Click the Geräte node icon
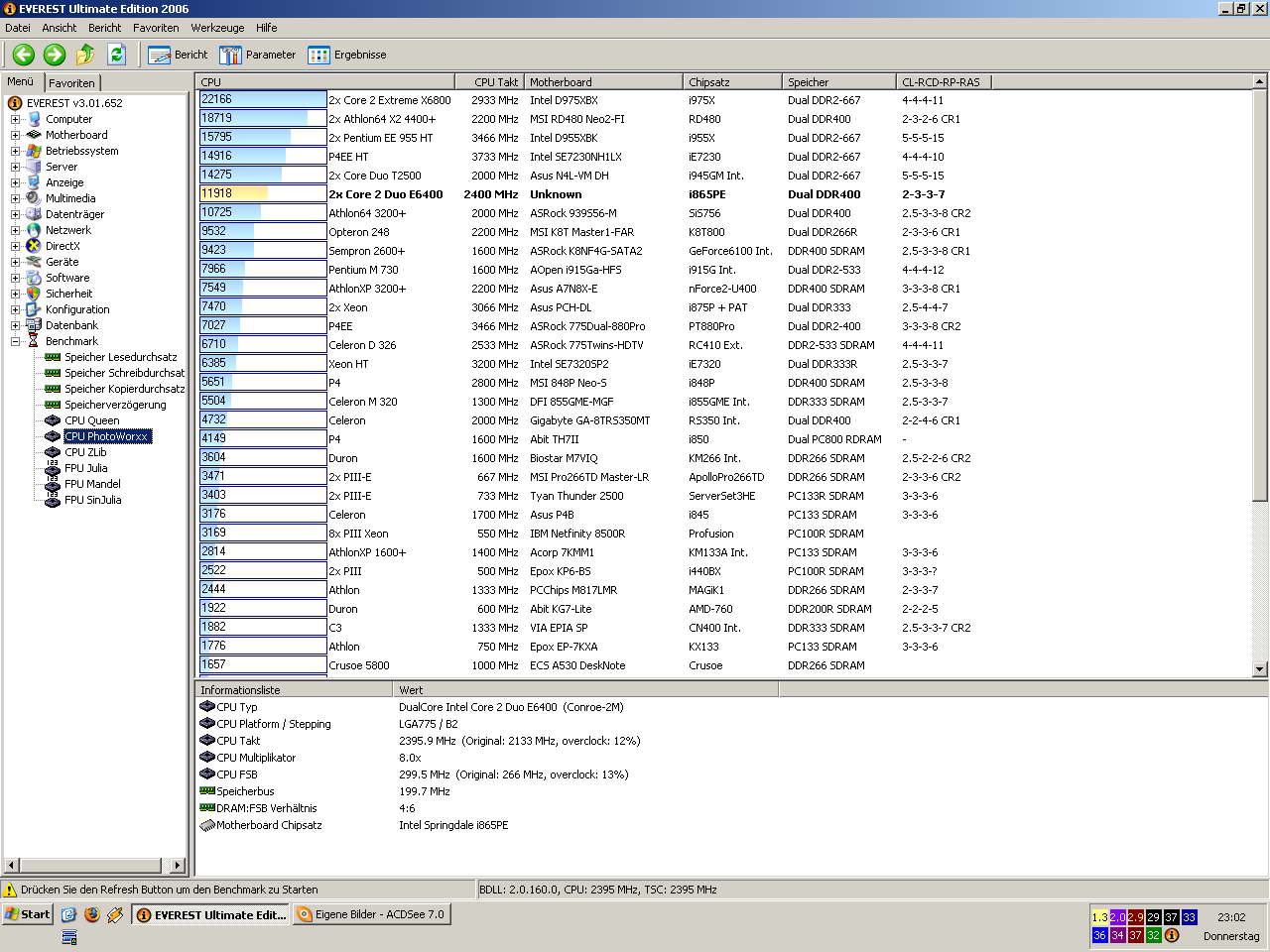Screen dimensions: 1270x952 (x=34, y=262)
